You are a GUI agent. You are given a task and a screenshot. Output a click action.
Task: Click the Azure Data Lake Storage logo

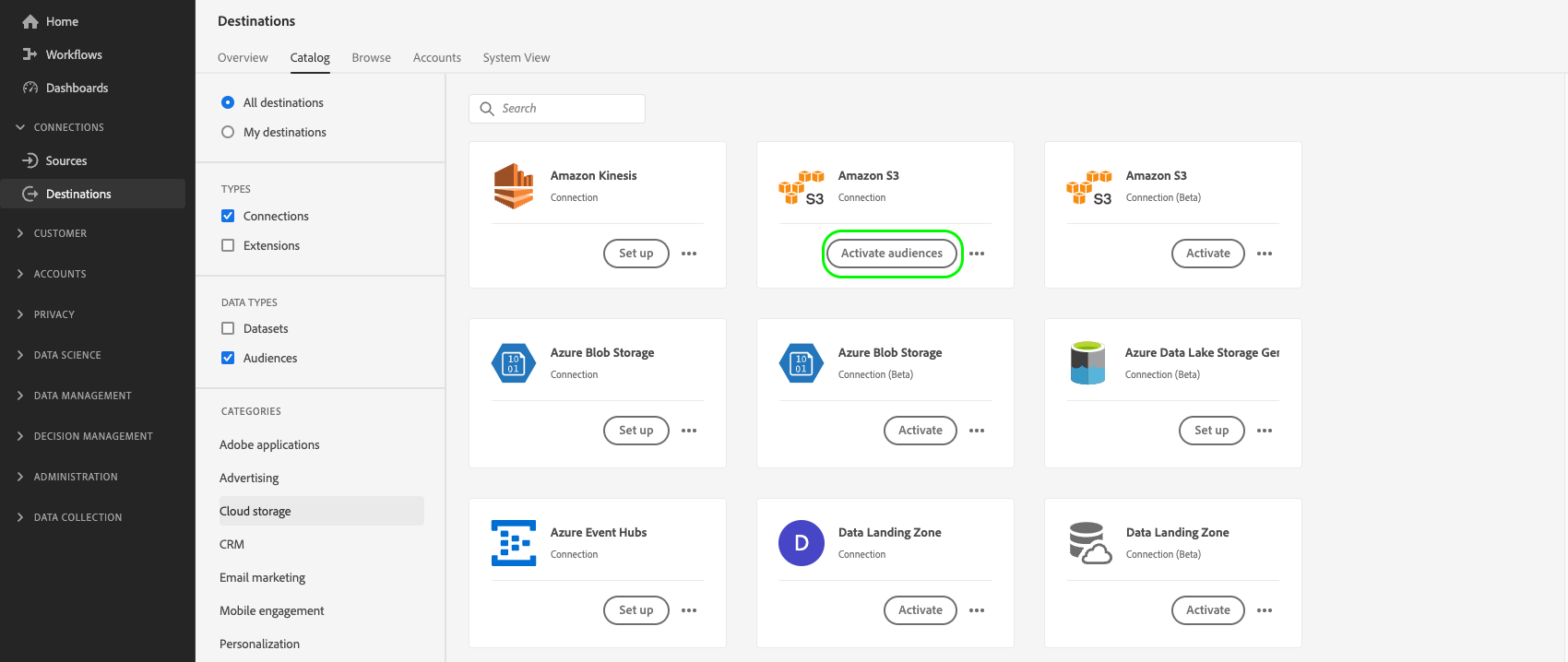pyautogui.click(x=1088, y=363)
